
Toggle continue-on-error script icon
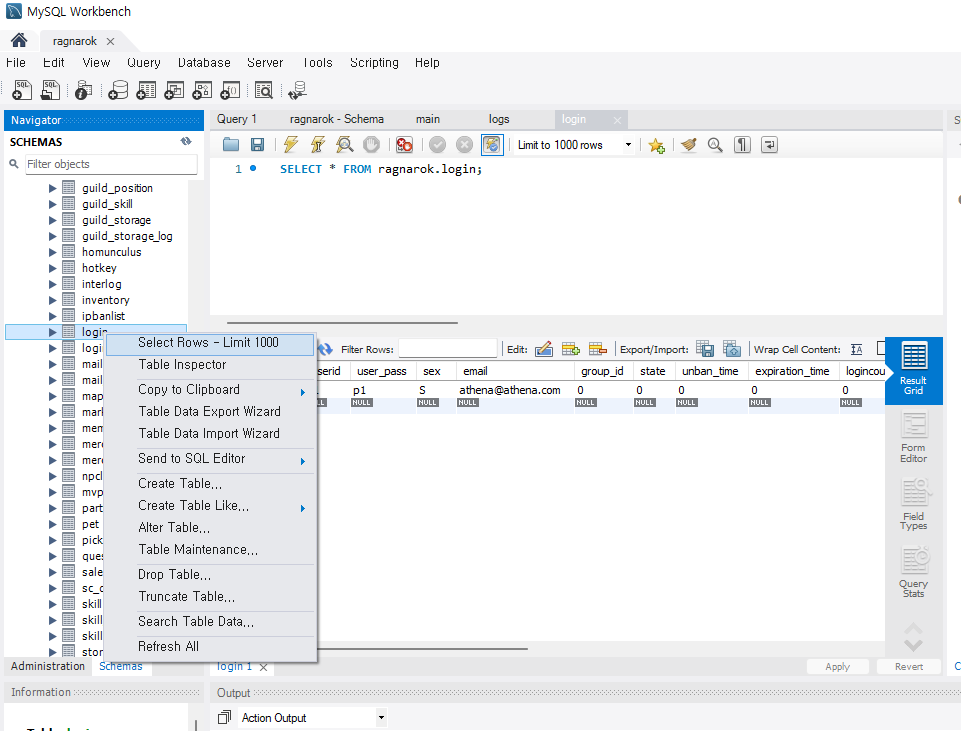[x=405, y=145]
